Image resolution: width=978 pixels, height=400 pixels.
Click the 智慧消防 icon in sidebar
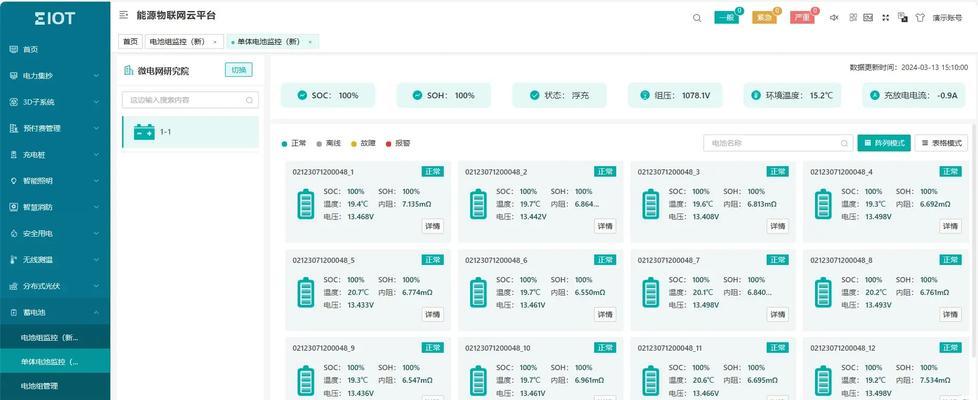tap(14, 207)
